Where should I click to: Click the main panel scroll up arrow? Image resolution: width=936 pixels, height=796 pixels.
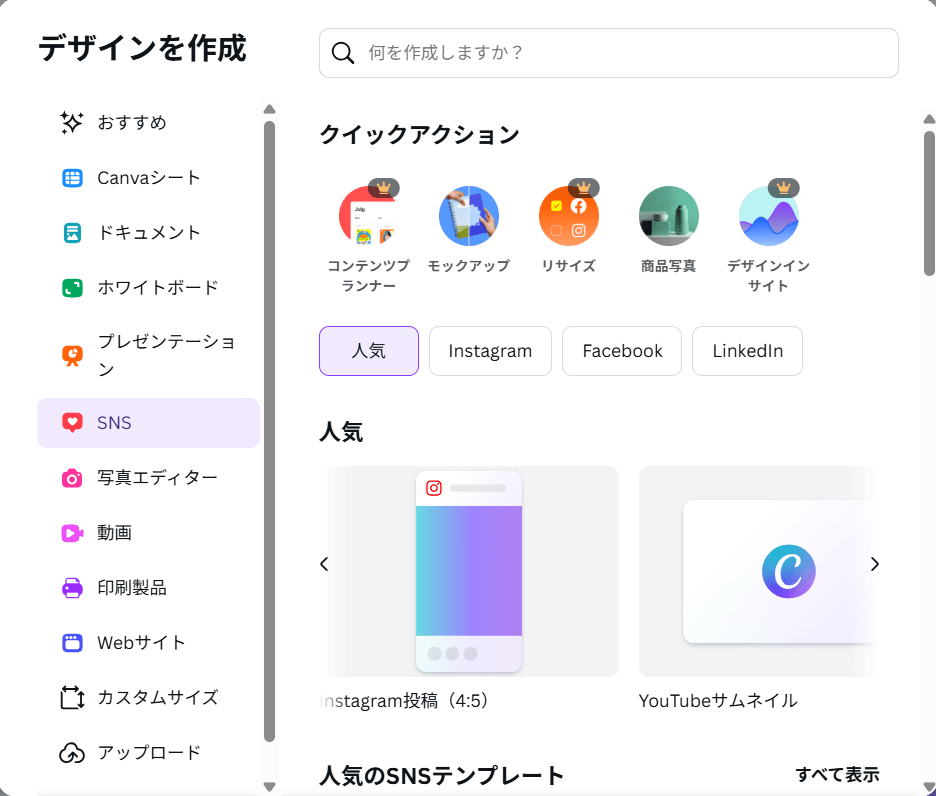(x=929, y=119)
